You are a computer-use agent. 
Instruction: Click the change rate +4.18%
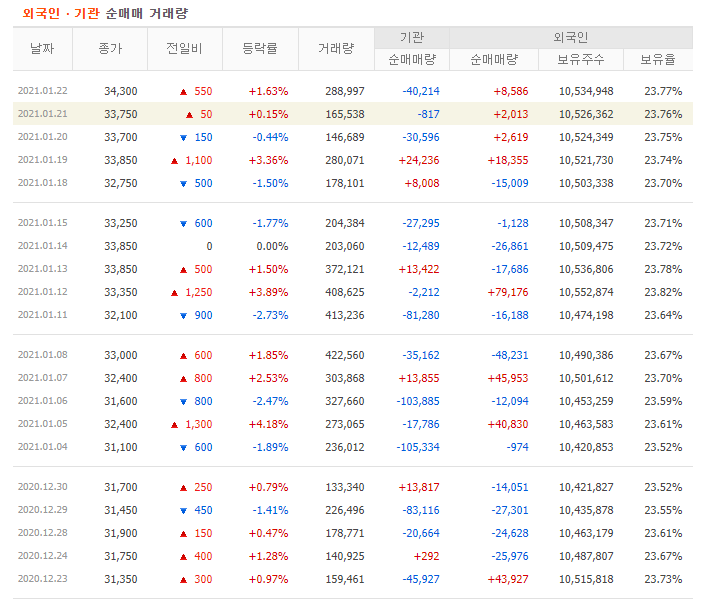(x=268, y=424)
